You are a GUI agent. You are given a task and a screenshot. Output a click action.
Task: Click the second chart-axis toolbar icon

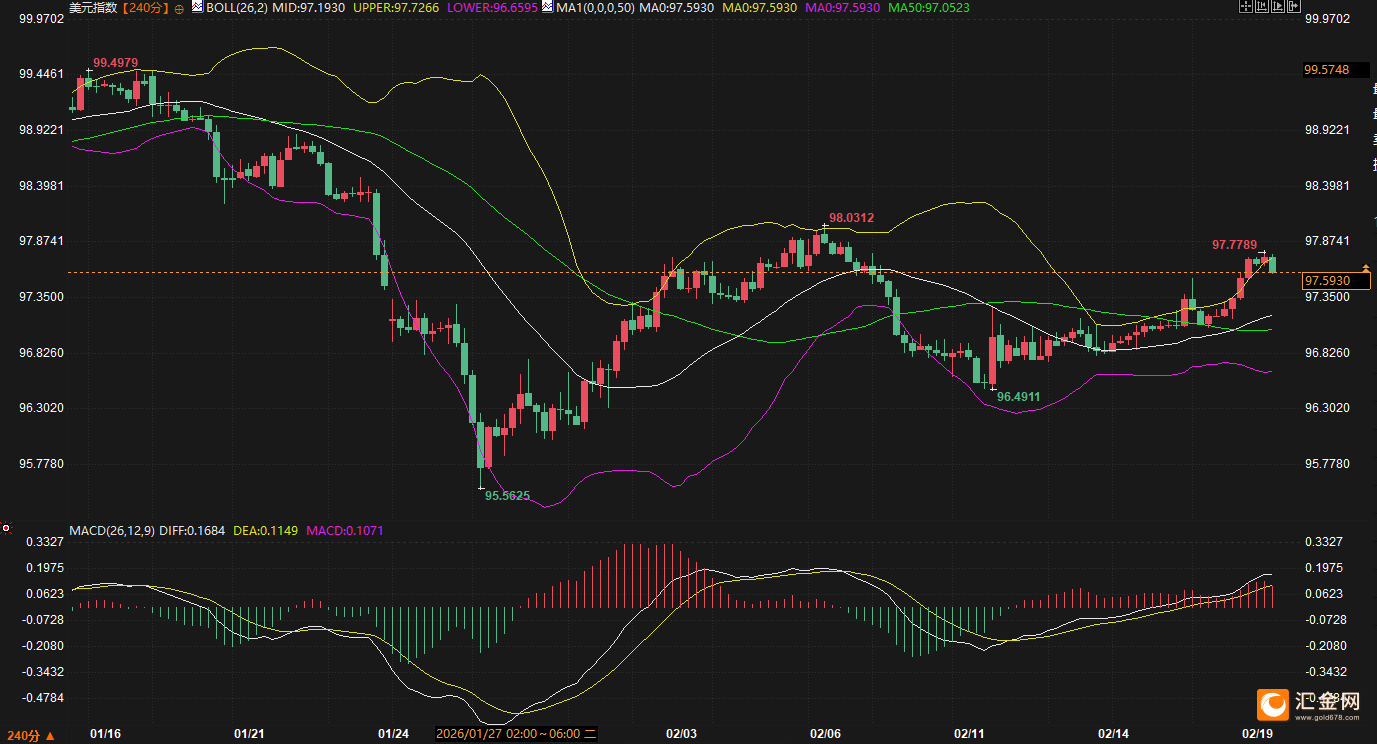click(1262, 6)
